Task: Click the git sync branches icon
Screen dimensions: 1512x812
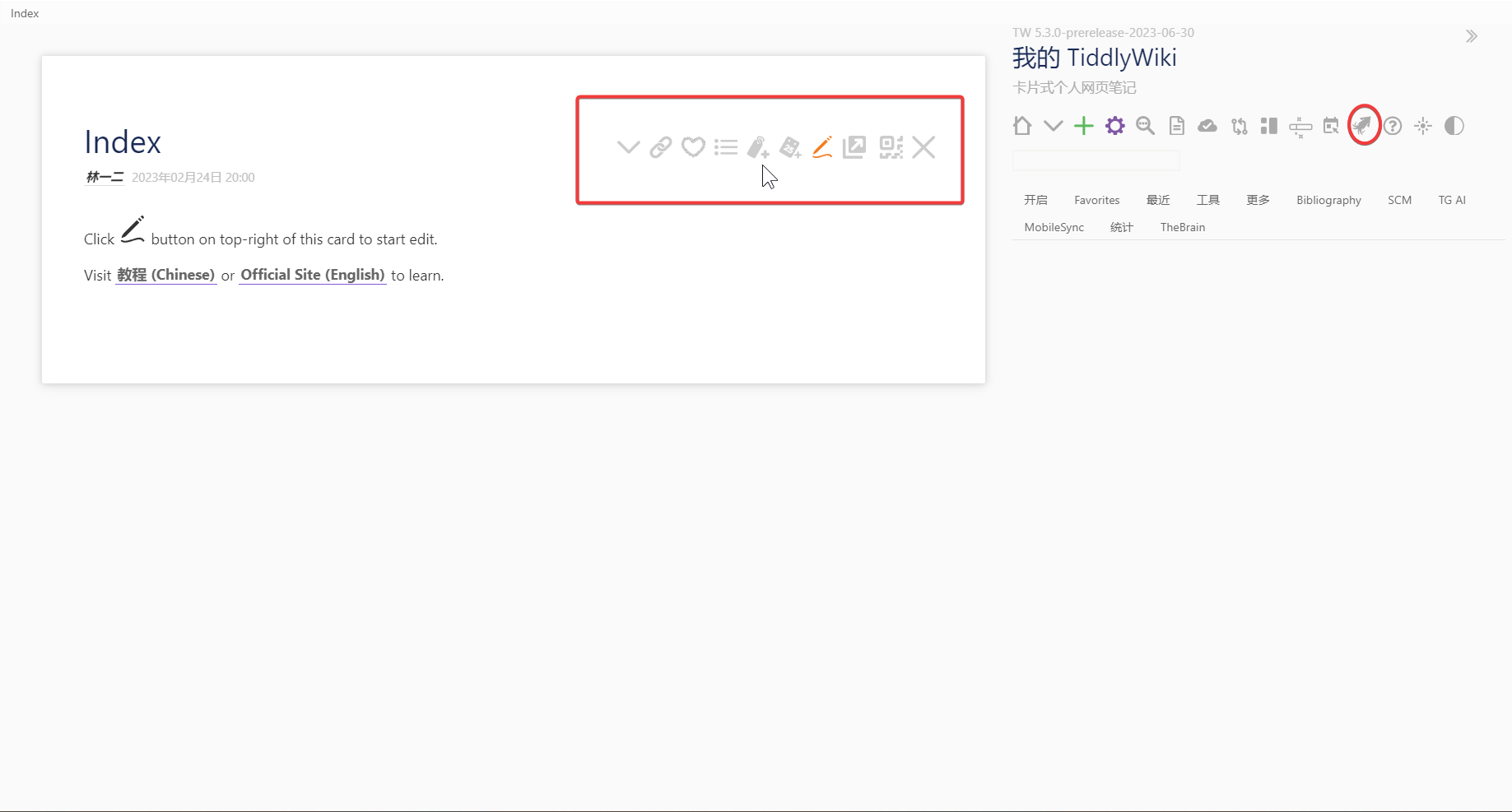Action: [1239, 126]
